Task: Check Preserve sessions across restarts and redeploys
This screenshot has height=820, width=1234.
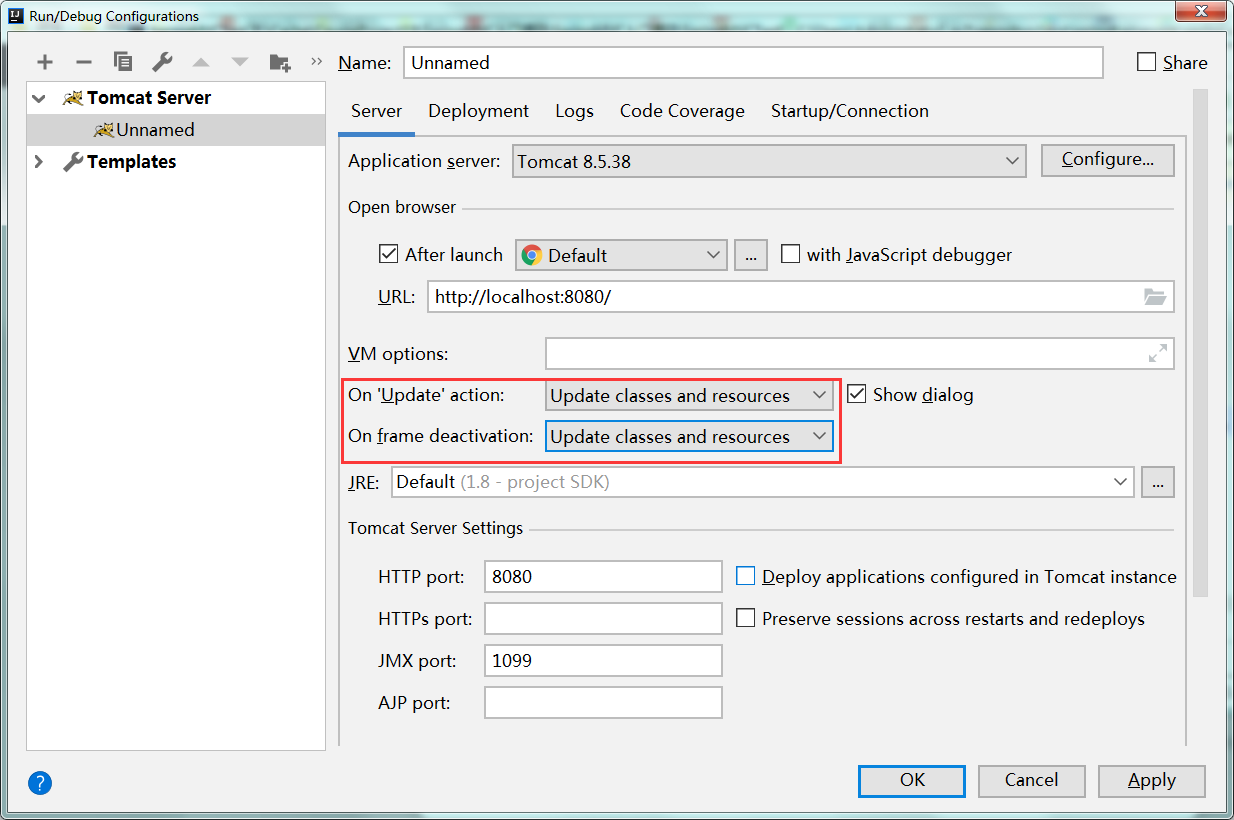Action: (745, 618)
